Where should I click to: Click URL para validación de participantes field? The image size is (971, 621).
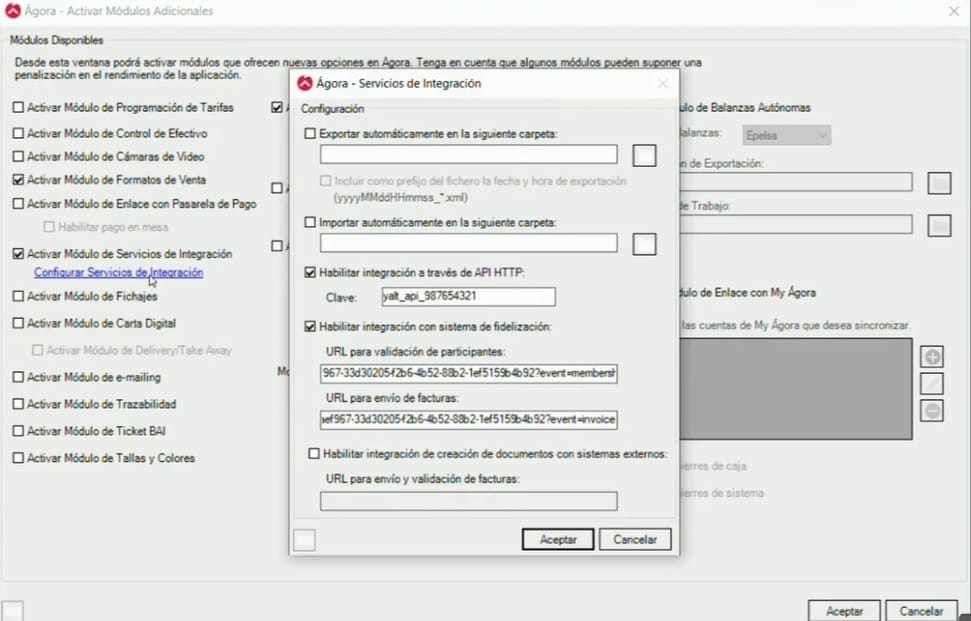point(469,373)
